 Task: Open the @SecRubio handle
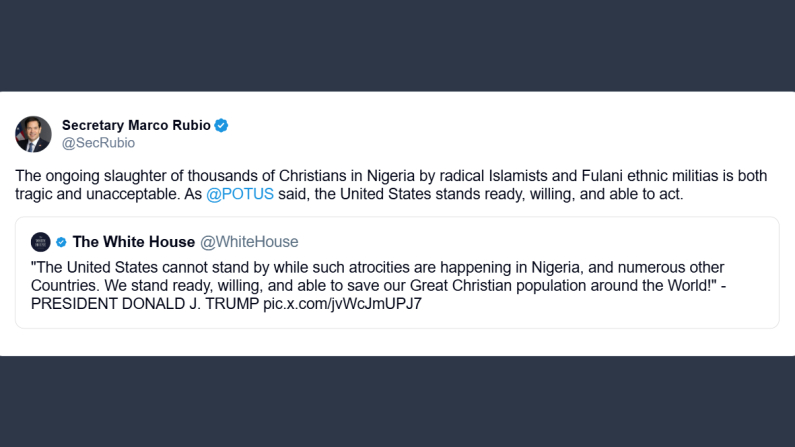(98, 143)
